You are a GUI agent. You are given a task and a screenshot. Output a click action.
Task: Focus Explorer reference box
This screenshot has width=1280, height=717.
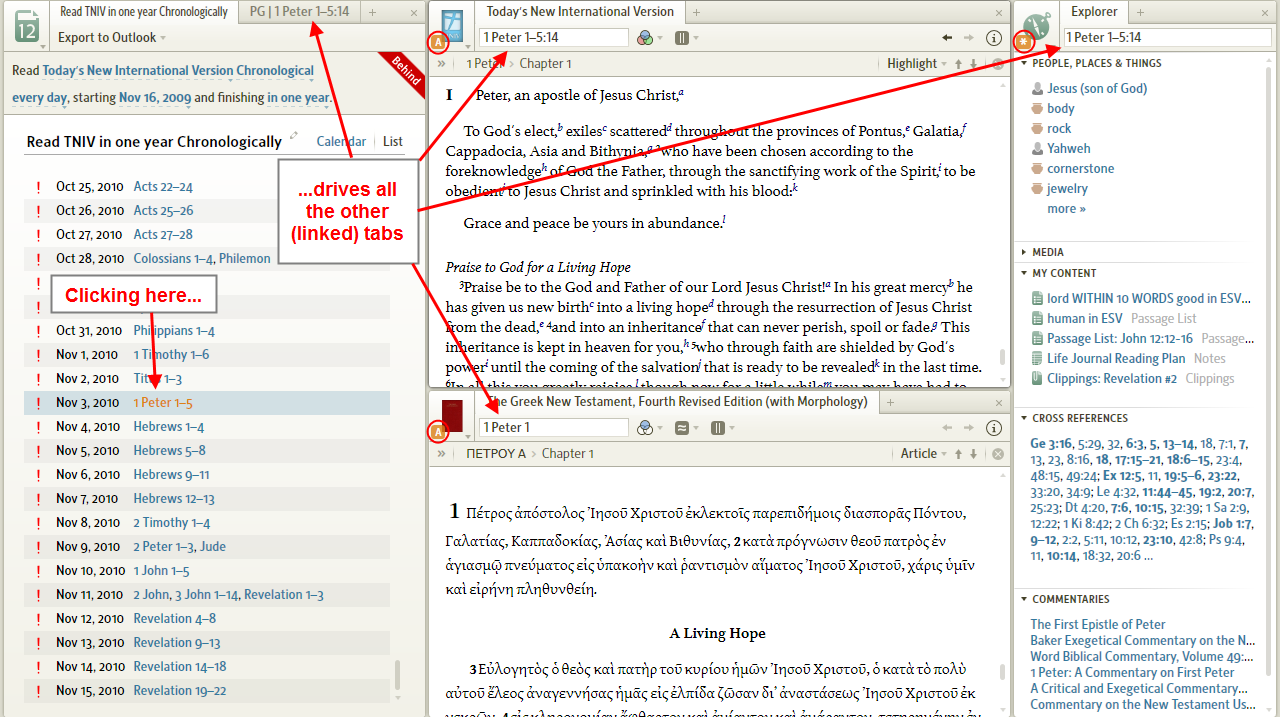tap(1167, 37)
